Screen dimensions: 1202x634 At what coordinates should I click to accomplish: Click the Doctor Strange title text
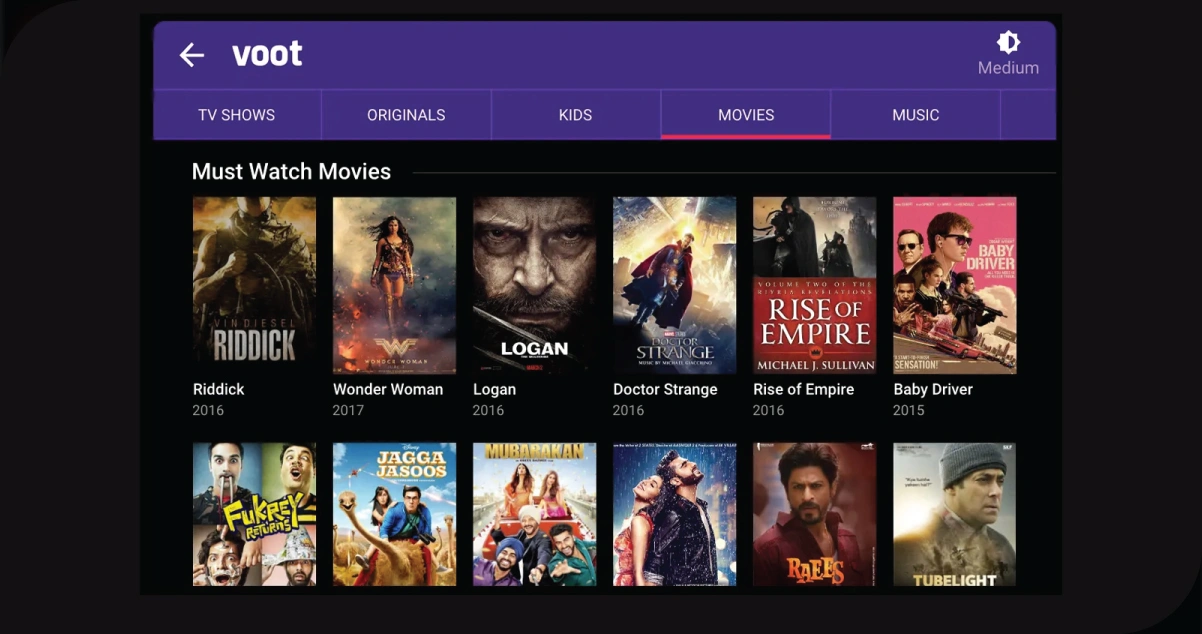point(665,389)
